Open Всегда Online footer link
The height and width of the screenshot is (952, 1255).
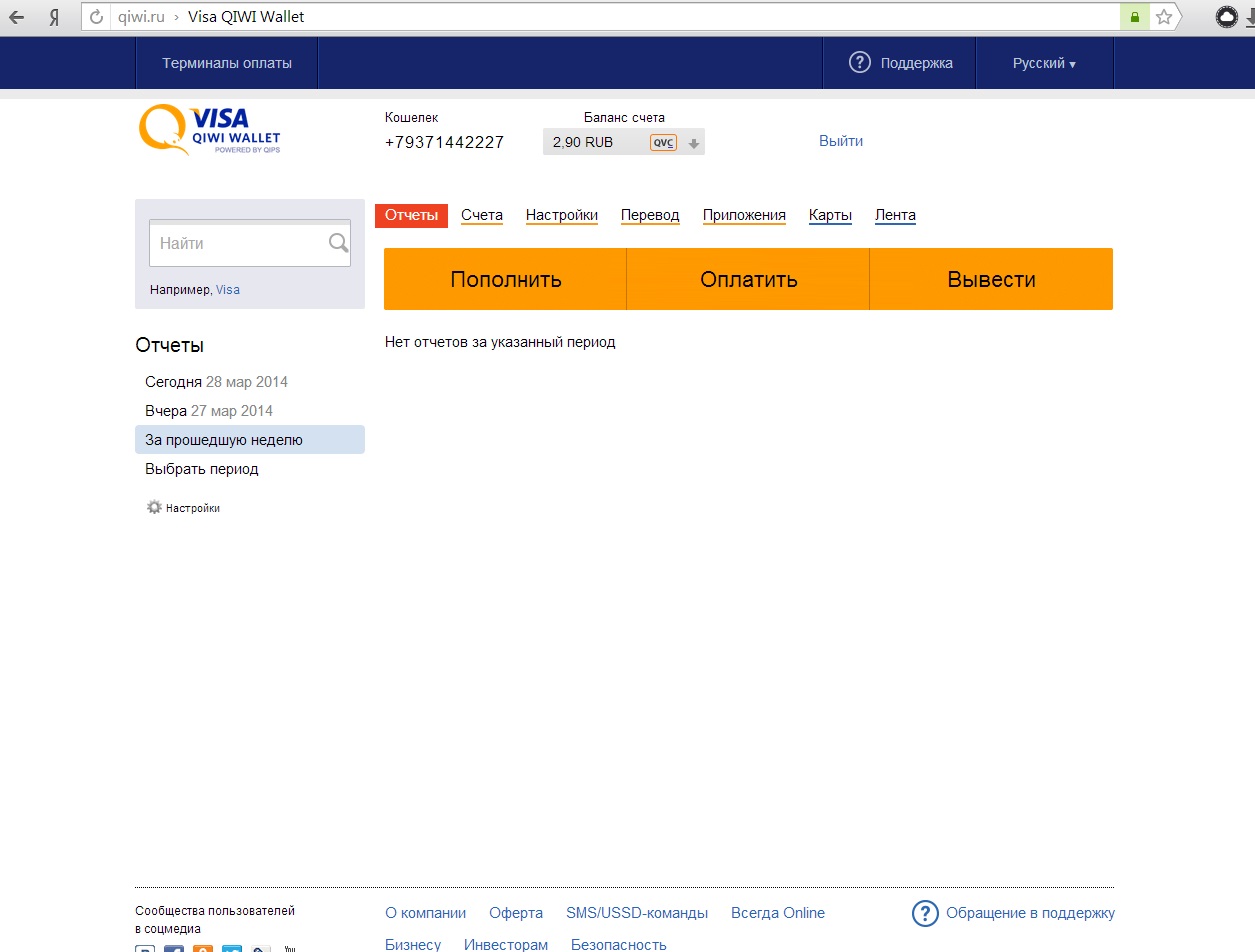point(778,913)
